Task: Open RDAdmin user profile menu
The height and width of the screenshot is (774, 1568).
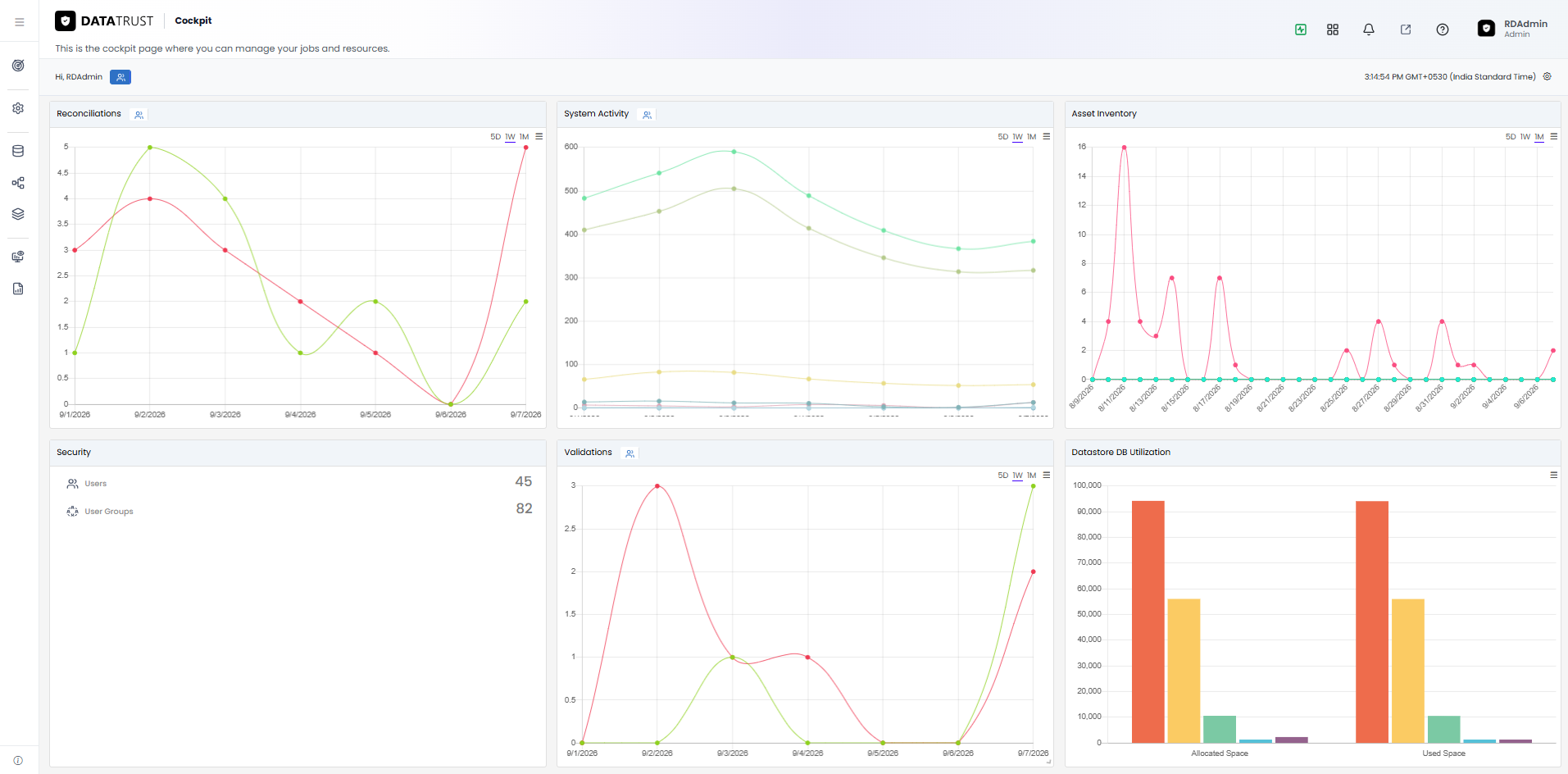Action: coord(1513,29)
